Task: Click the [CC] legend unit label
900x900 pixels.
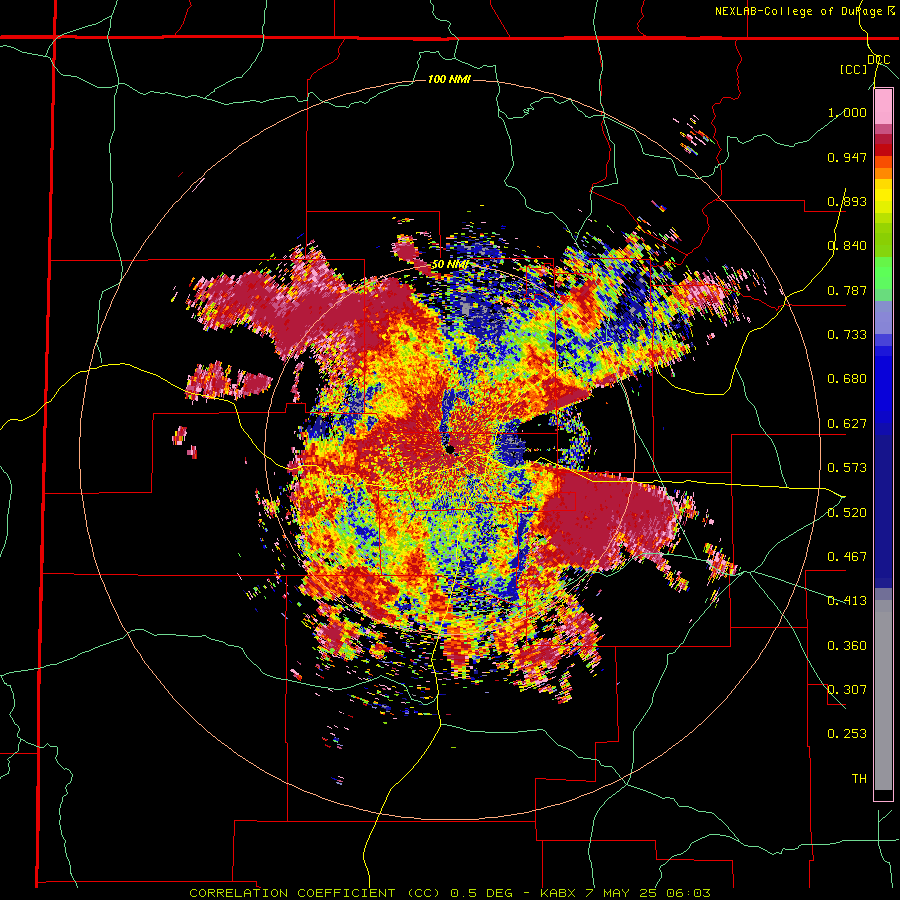Action: coord(853,69)
